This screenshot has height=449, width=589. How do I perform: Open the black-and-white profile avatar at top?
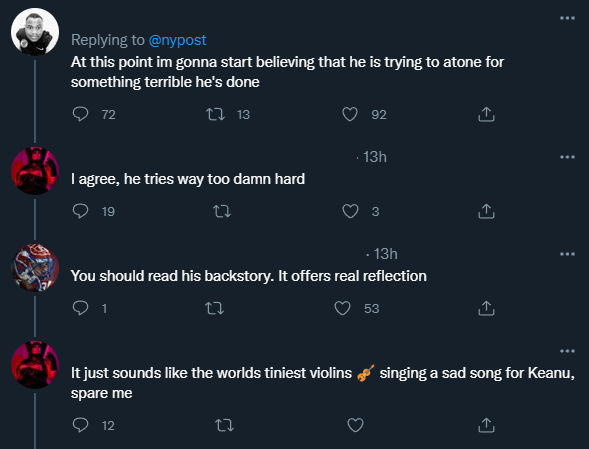[35, 32]
